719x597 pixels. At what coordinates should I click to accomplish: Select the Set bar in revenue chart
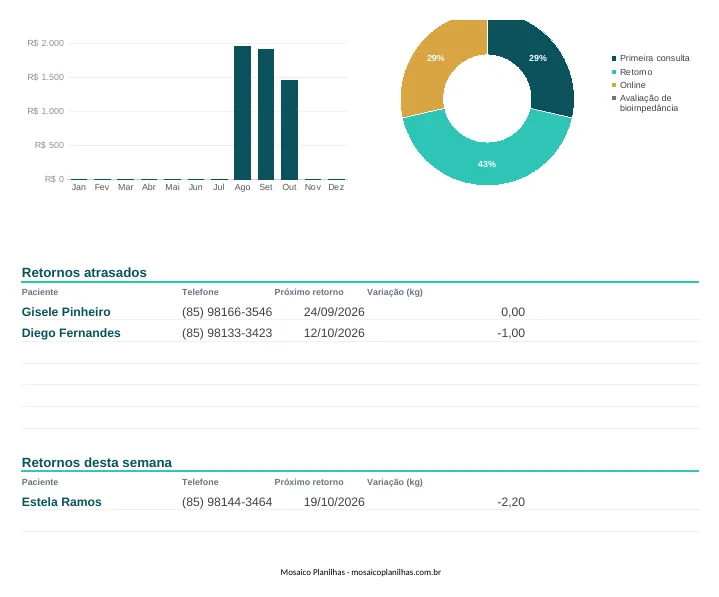tap(266, 114)
